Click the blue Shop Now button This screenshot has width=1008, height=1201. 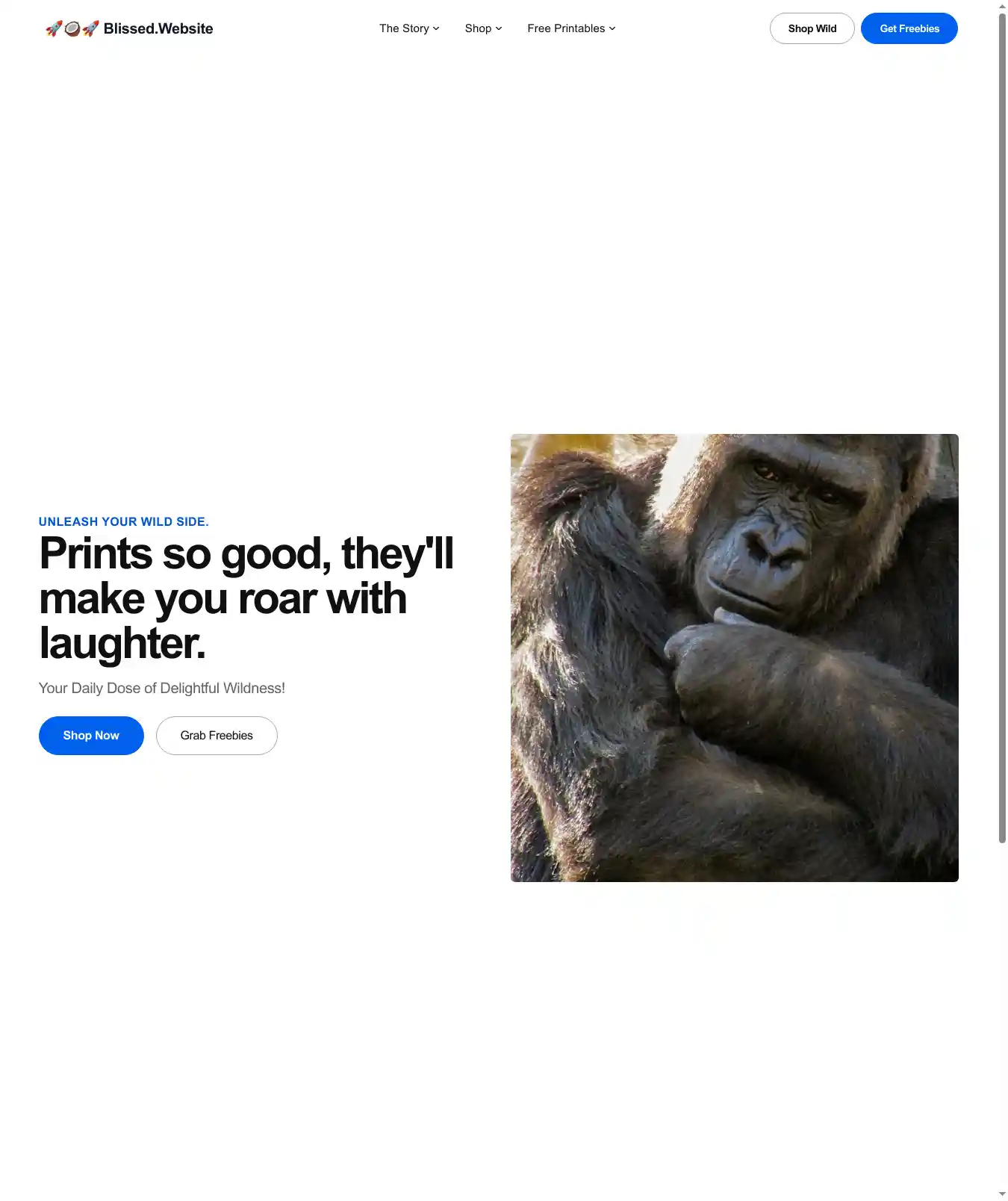click(x=91, y=736)
